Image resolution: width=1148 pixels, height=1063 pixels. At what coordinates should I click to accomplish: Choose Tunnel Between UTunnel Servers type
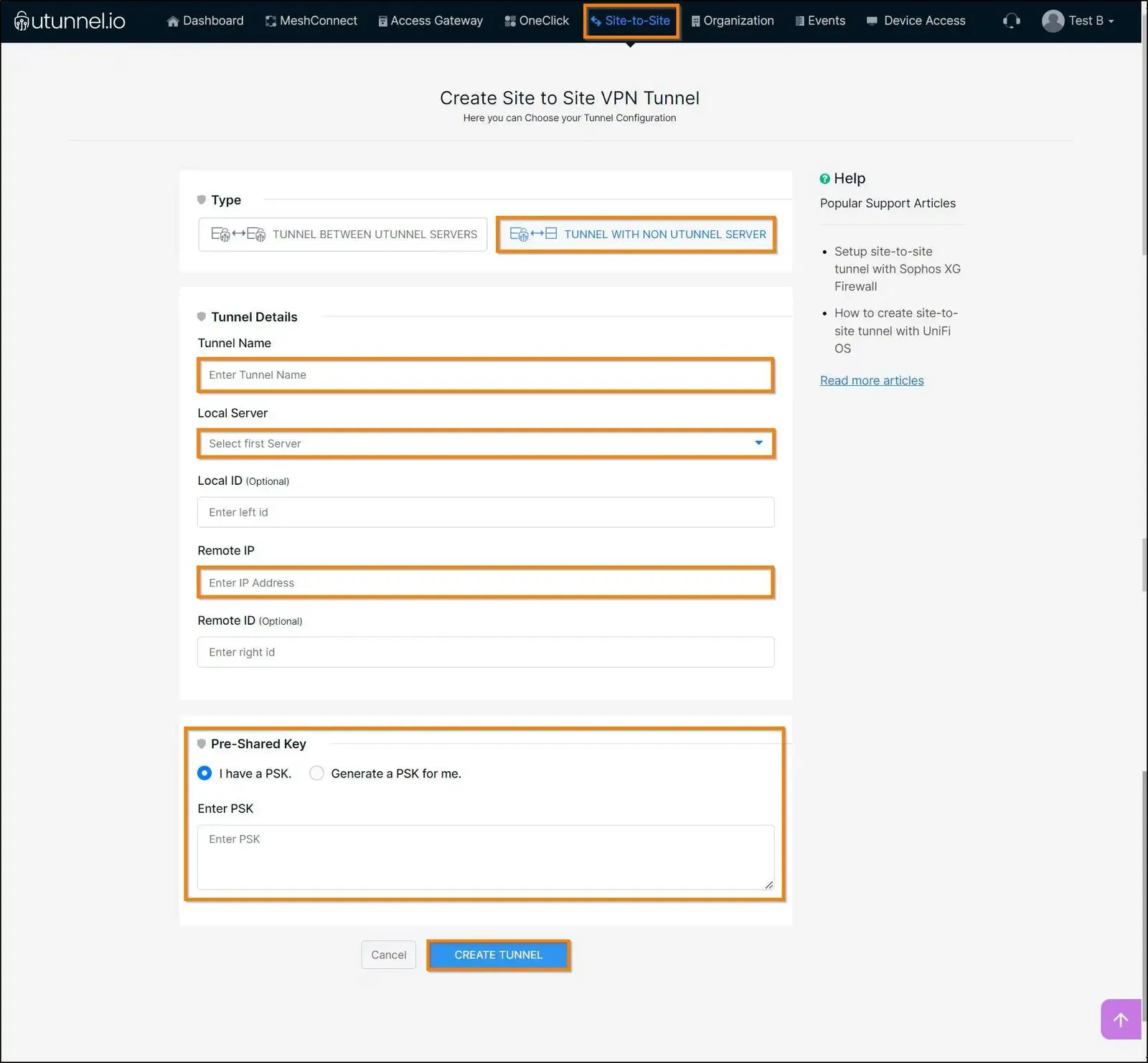coord(343,235)
